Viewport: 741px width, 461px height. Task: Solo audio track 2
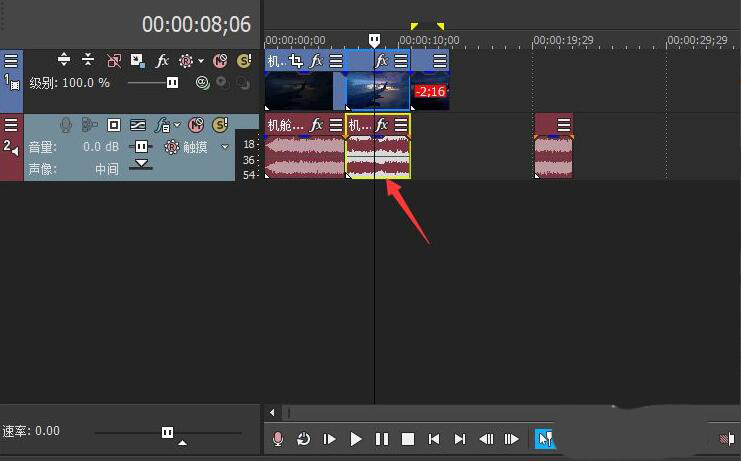(220, 125)
